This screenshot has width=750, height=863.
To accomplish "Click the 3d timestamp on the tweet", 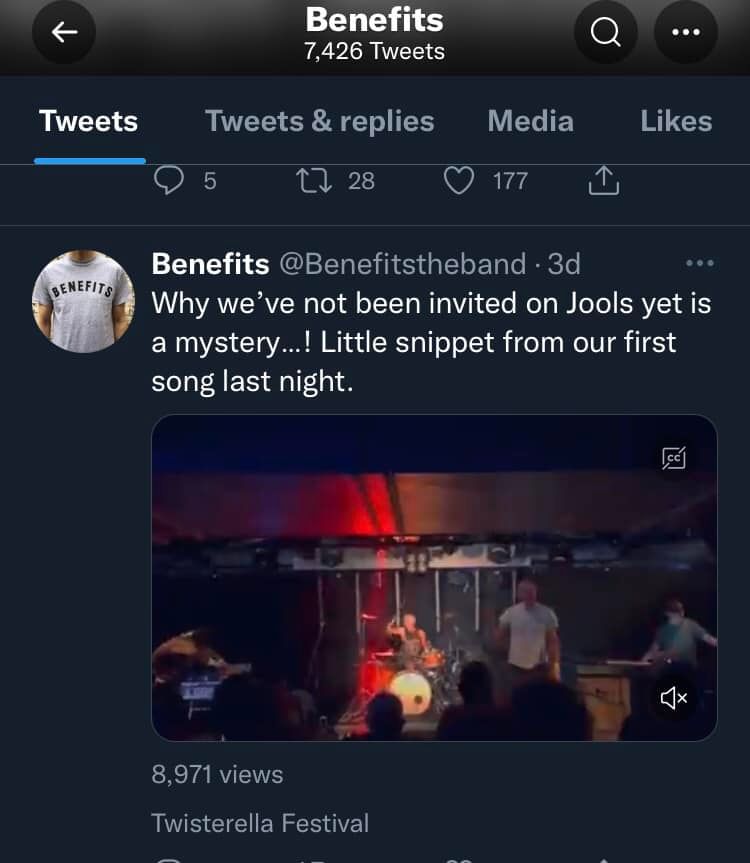I will click(564, 264).
